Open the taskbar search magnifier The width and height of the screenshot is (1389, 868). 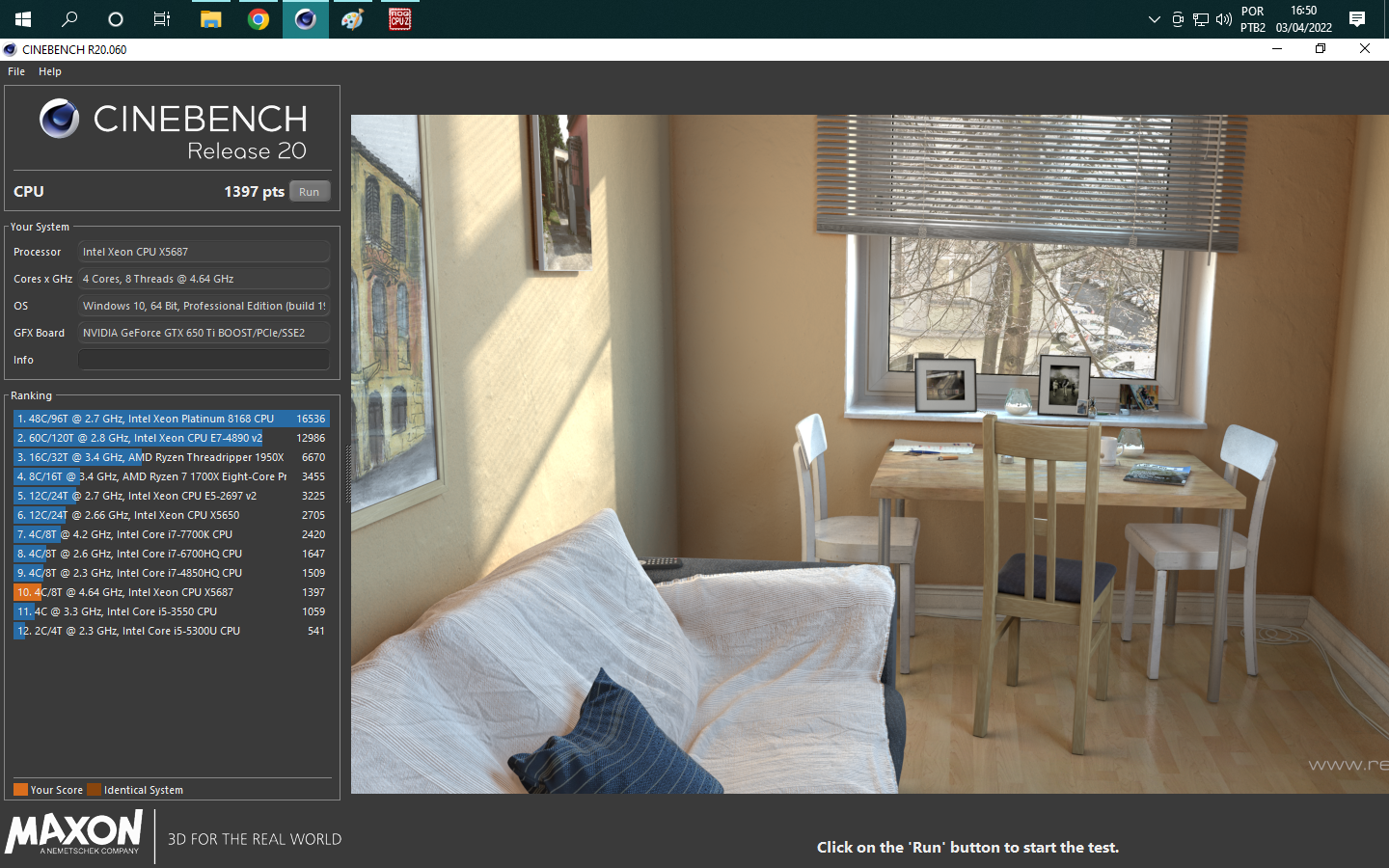pyautogui.click(x=69, y=19)
